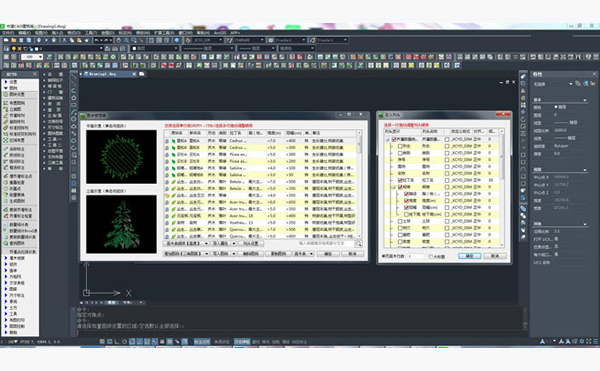Image resolution: width=600 pixels, height=371 pixels.
Task: Tick the unchecked box in second tree row
Action: (x=400, y=146)
